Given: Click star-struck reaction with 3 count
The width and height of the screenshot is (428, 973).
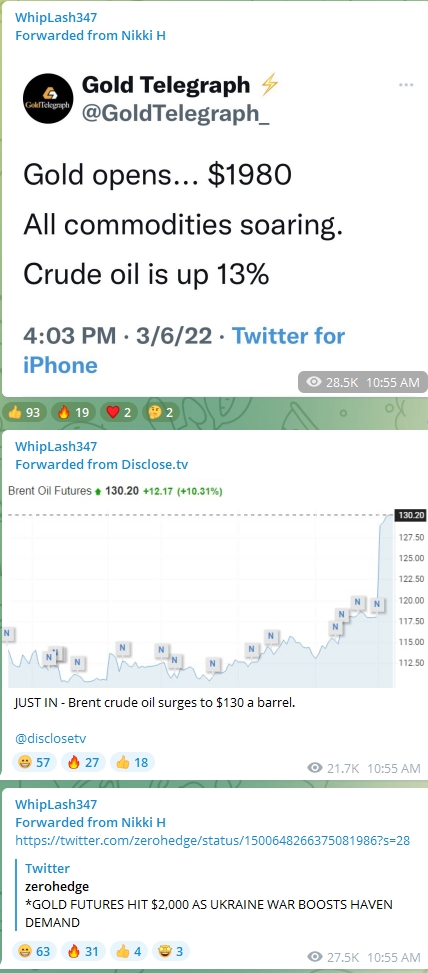Looking at the screenshot, I should [x=171, y=951].
